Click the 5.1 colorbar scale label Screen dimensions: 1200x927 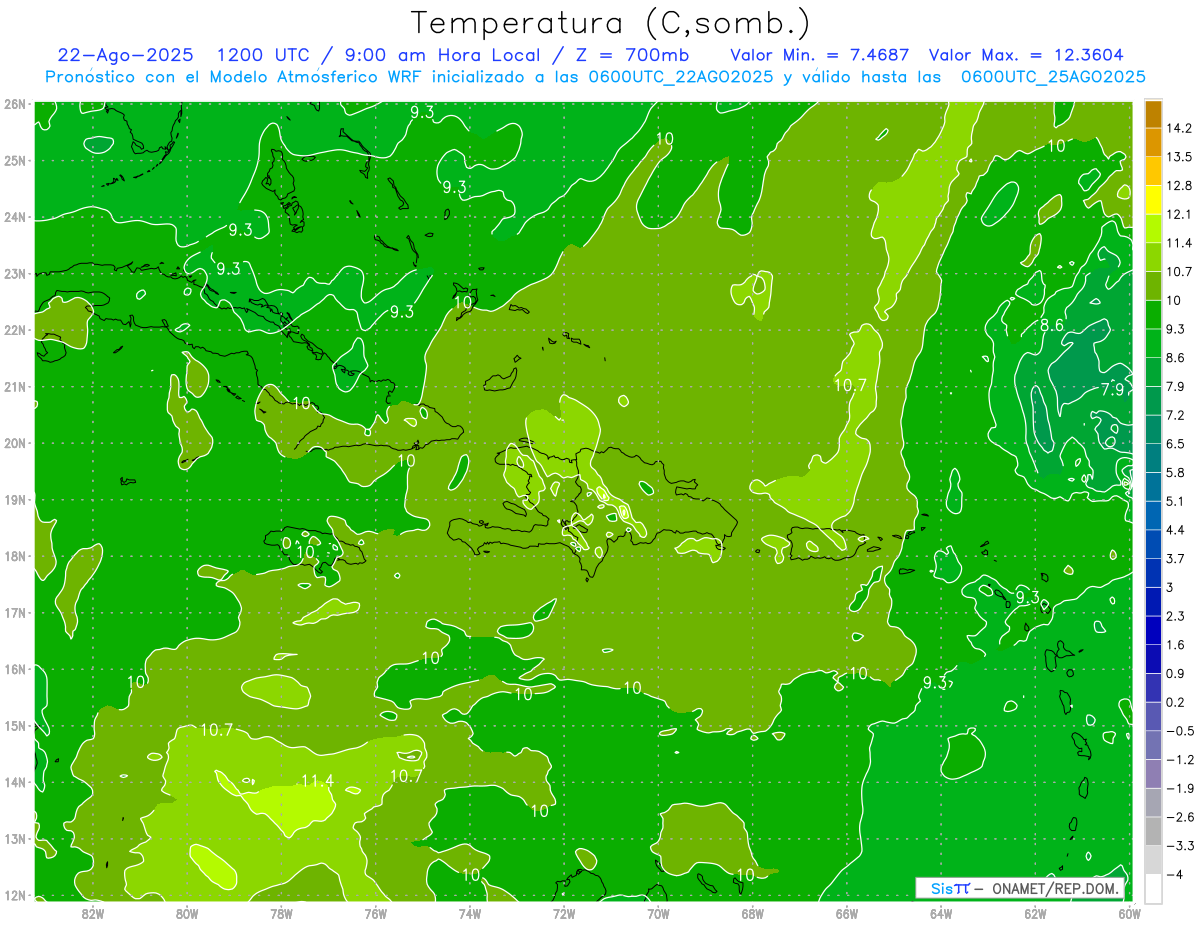pyautogui.click(x=1176, y=501)
